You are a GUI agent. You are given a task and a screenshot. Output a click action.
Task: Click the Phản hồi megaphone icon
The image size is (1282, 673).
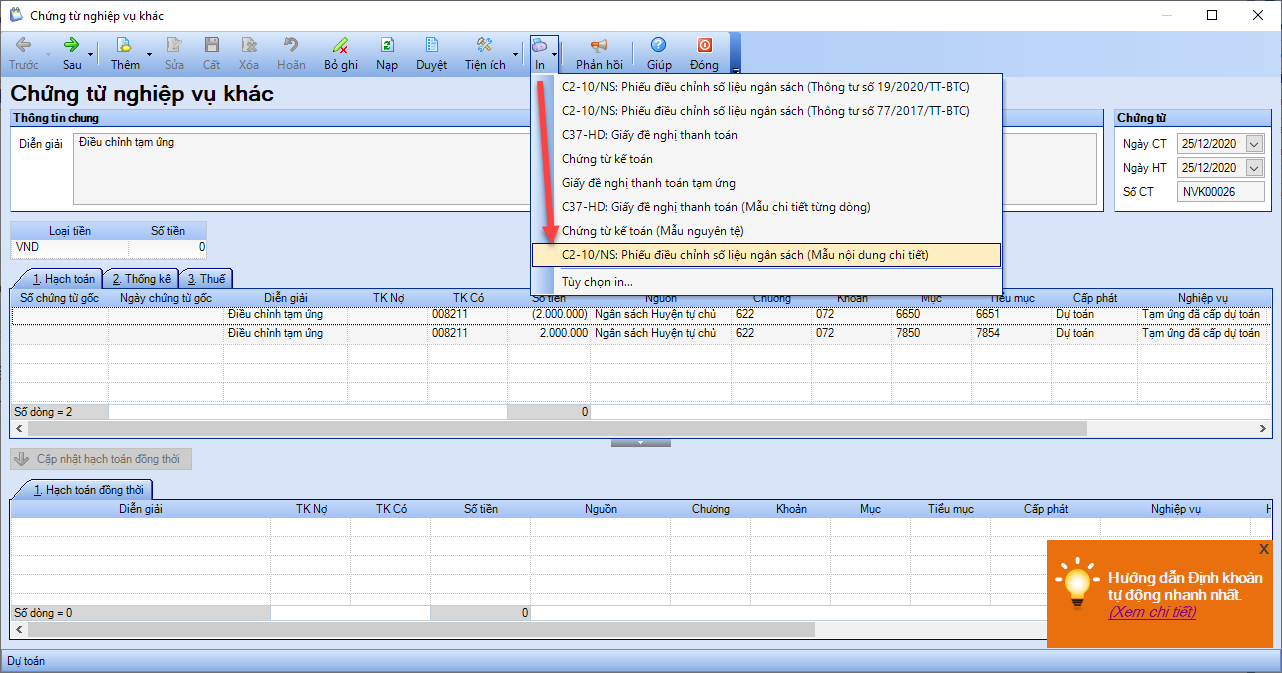[599, 46]
